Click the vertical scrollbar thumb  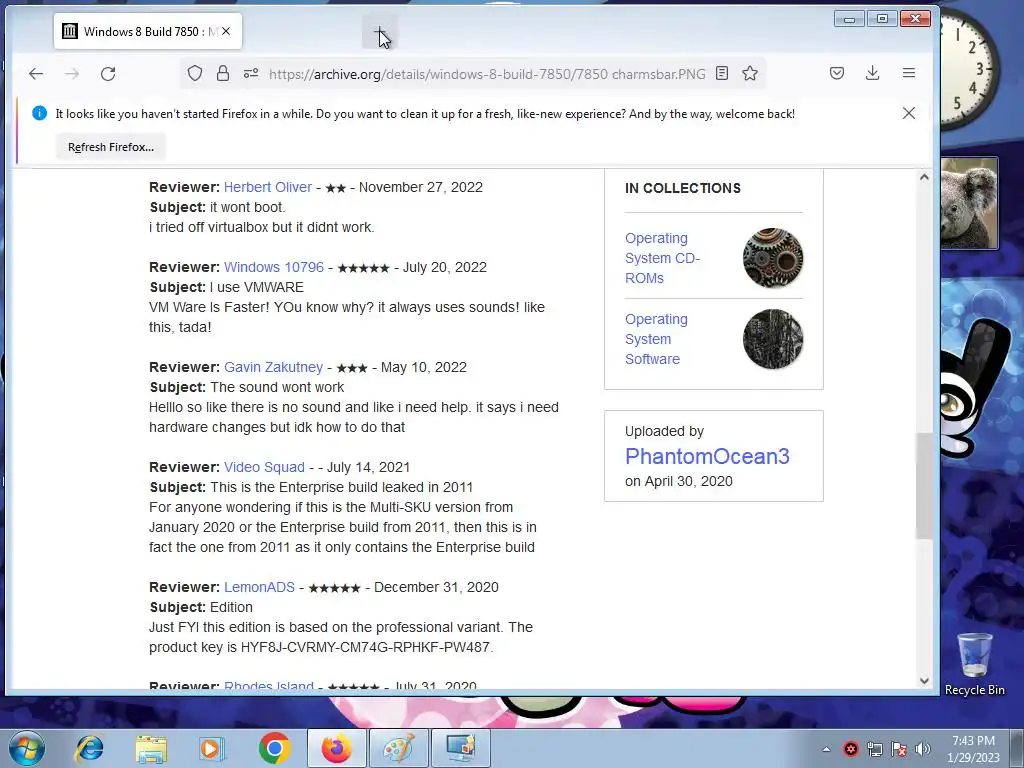(x=923, y=485)
